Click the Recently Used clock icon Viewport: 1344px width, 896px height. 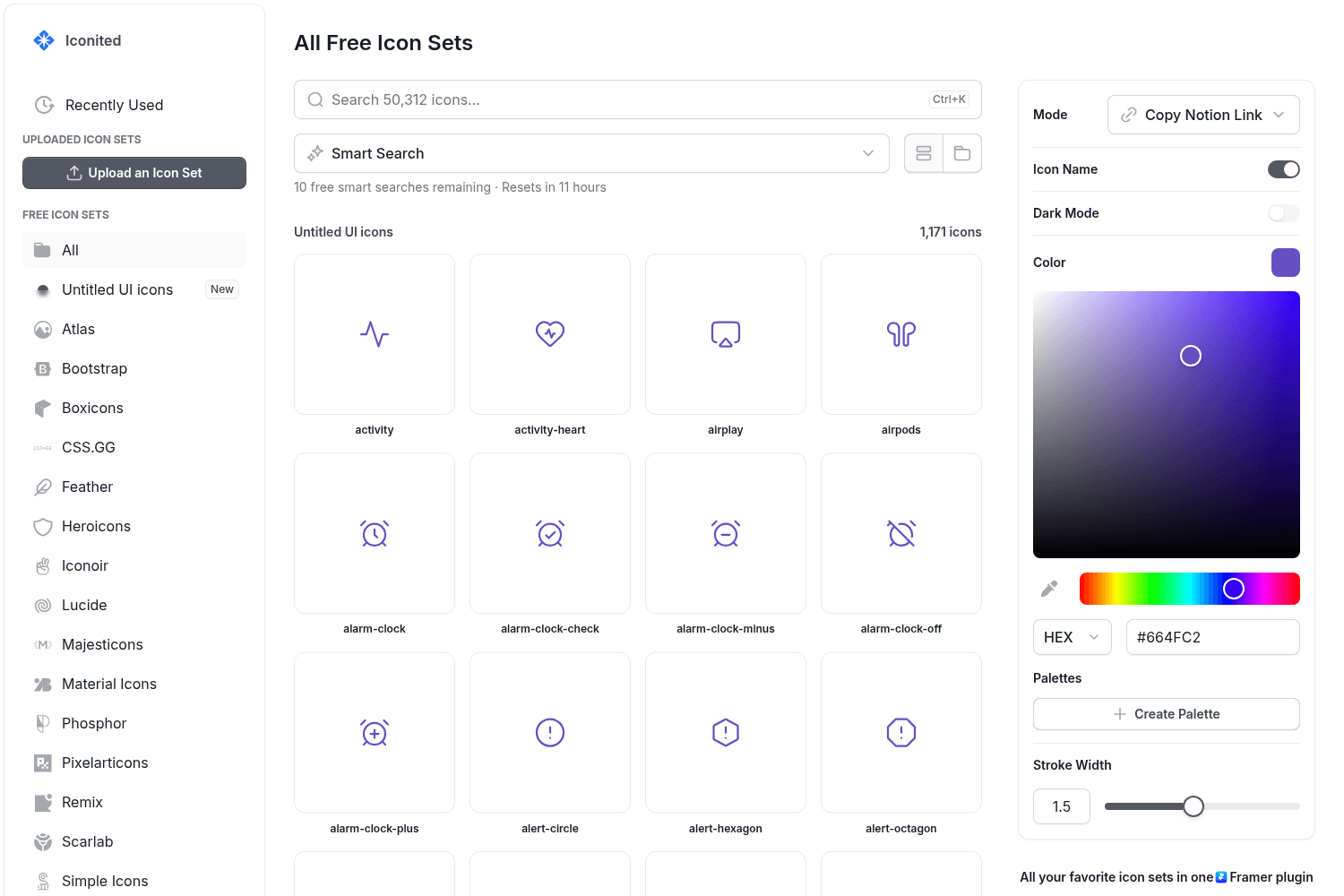44,105
